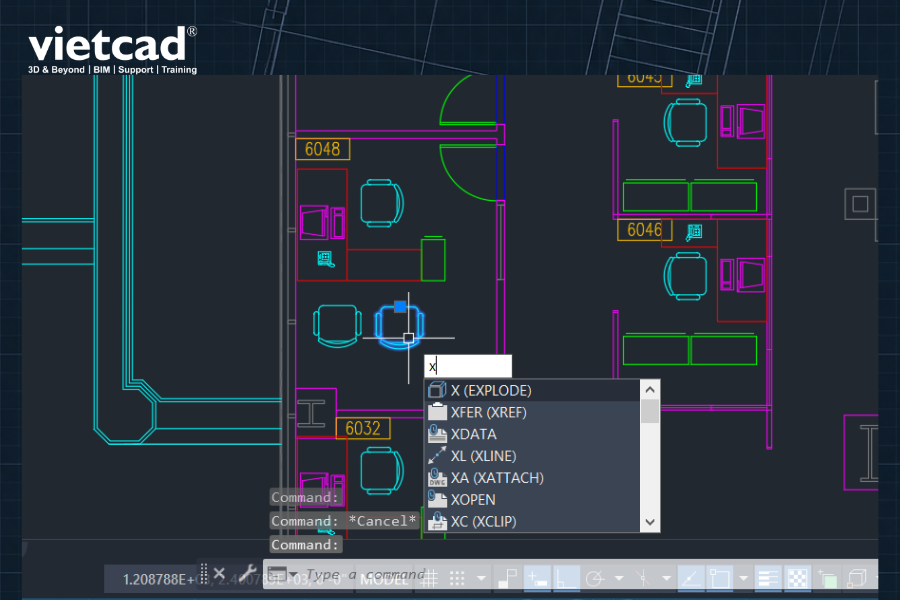Select the chair in room 6032

(382, 471)
